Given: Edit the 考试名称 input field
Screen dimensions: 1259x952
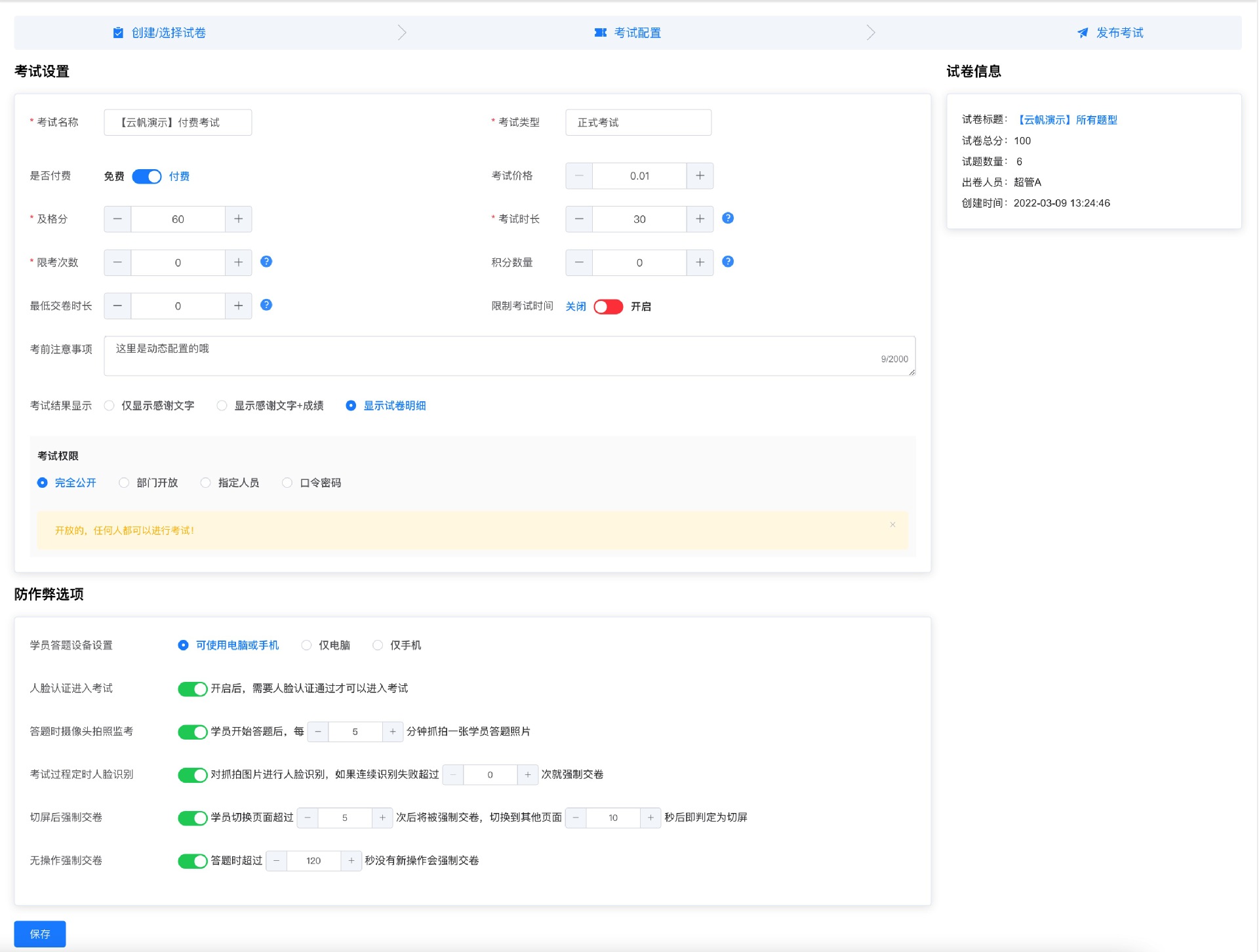Looking at the screenshot, I should (178, 123).
